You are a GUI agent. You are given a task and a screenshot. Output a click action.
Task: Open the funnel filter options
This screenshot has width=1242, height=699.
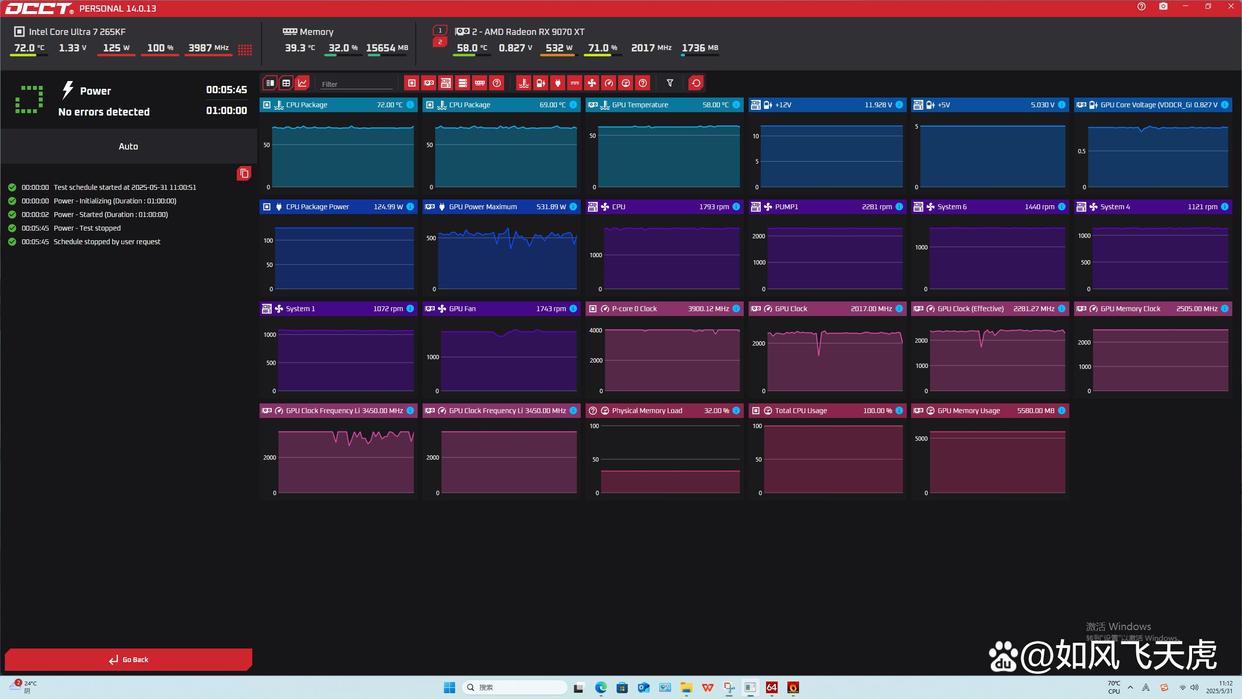(x=670, y=83)
